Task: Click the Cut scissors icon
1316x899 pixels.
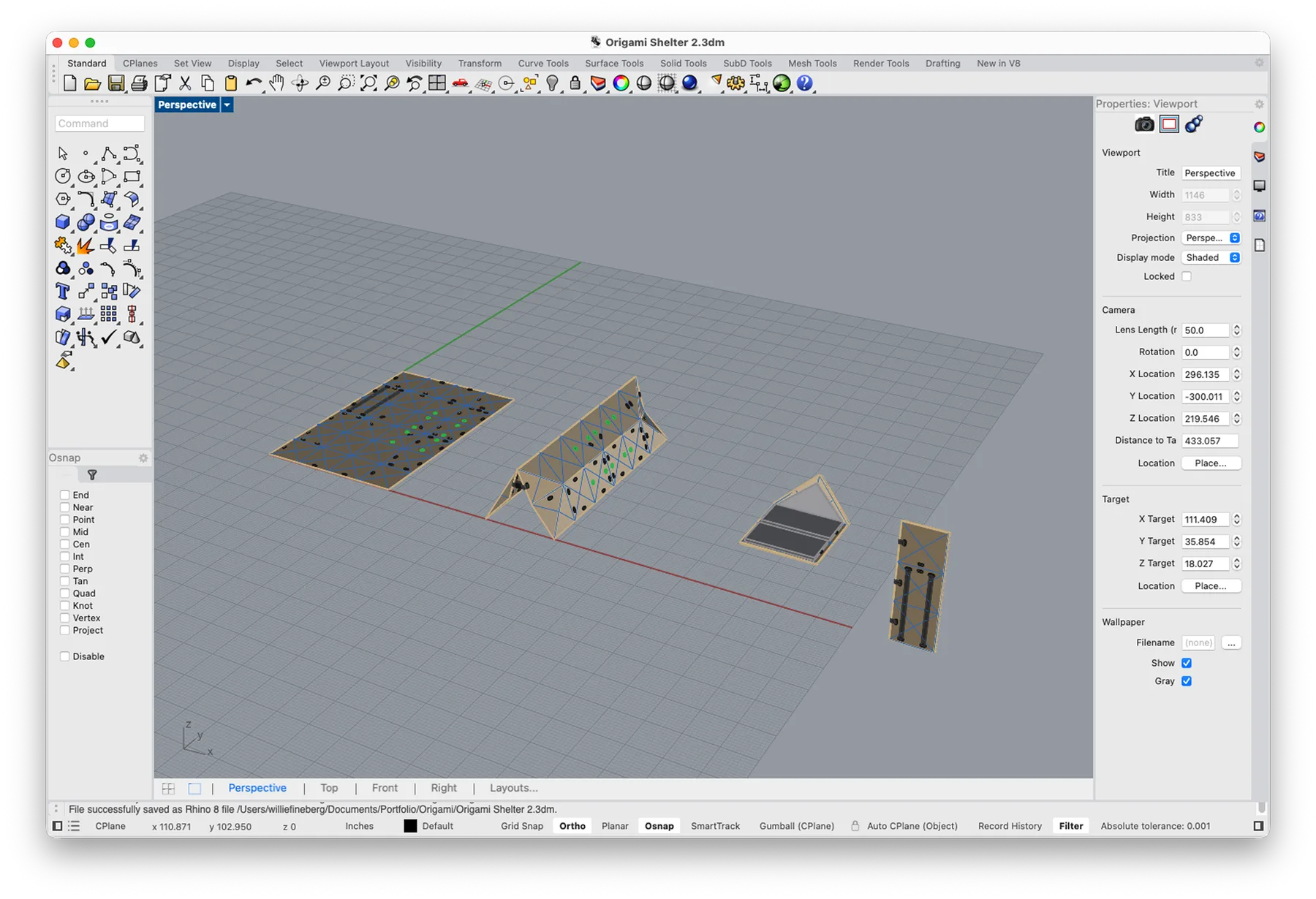Action: pos(185,83)
